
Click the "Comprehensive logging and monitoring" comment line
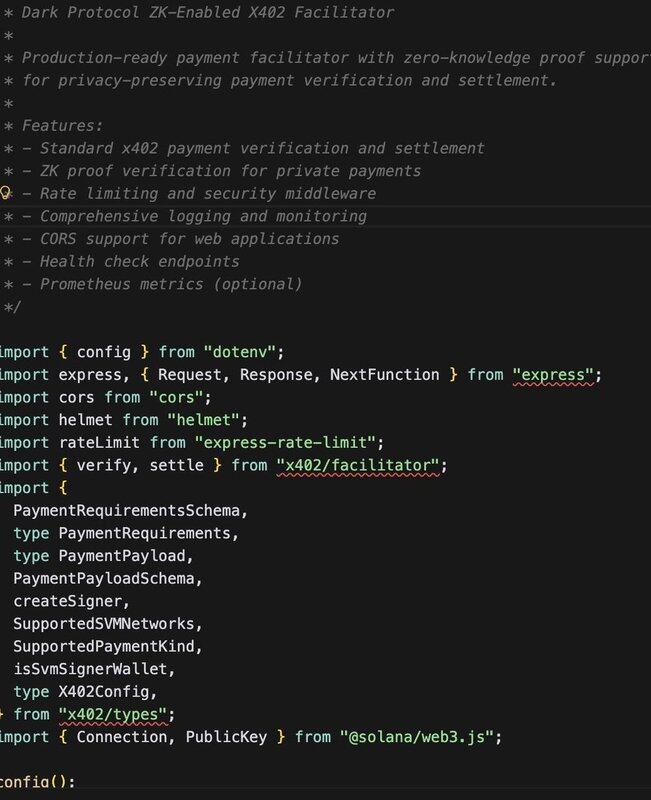tap(194, 216)
